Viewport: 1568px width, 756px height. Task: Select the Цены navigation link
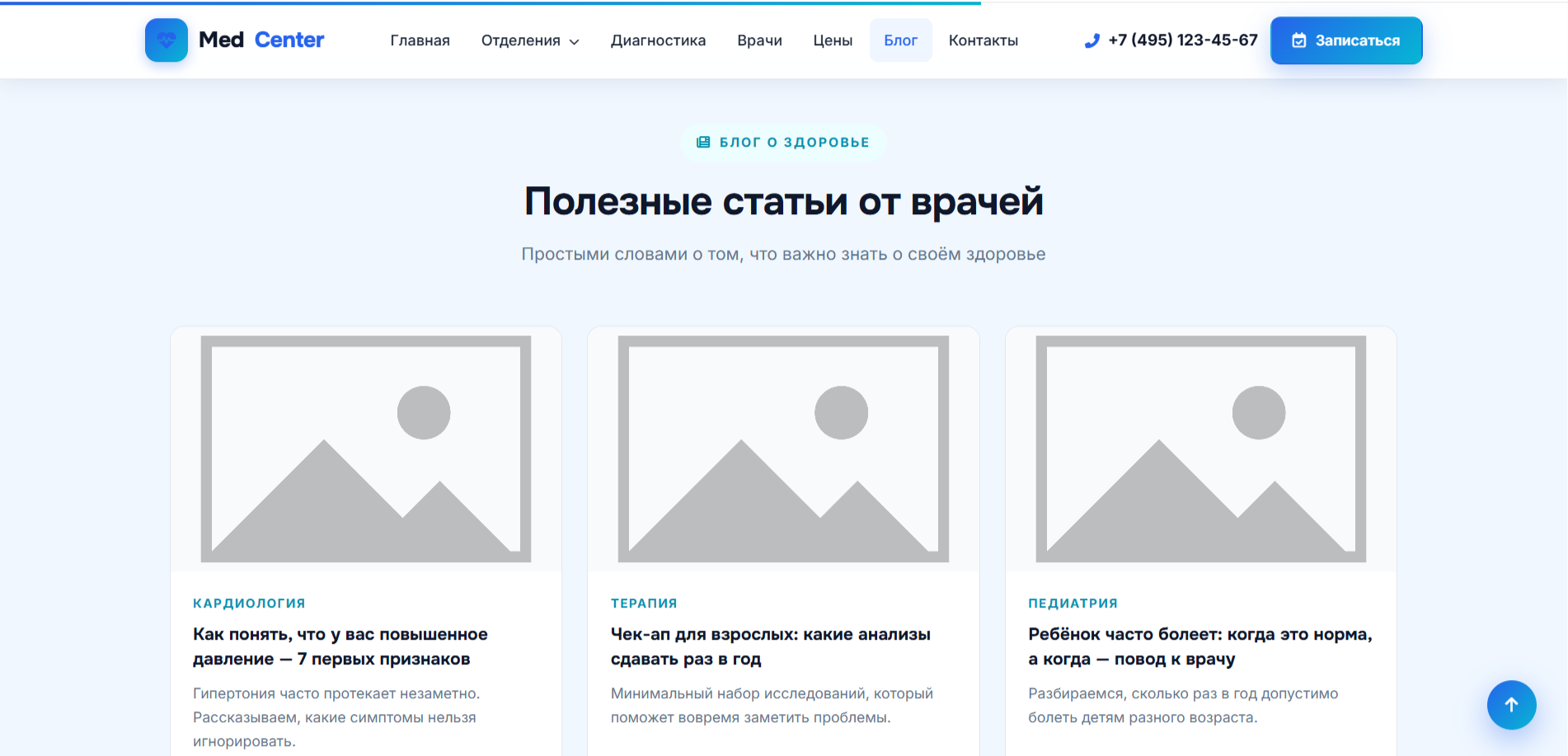(833, 40)
